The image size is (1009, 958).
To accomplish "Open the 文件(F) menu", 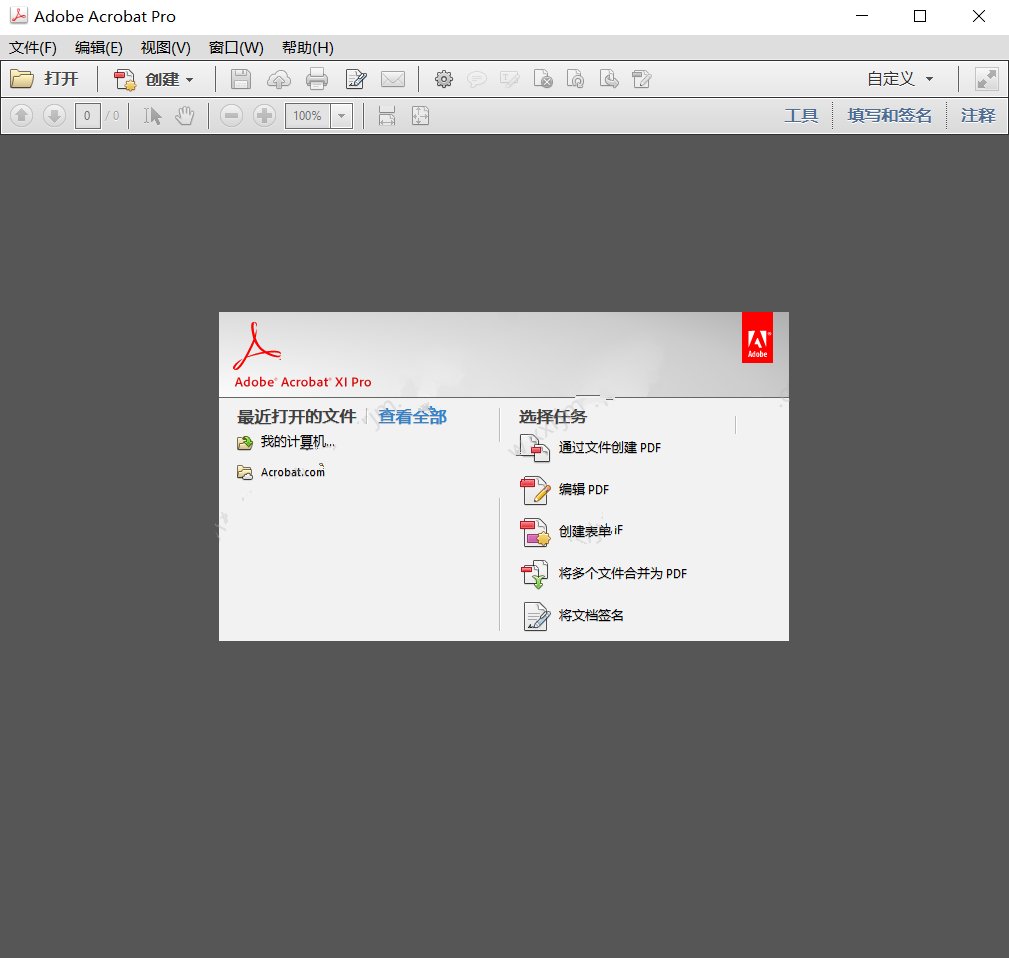I will (33, 48).
